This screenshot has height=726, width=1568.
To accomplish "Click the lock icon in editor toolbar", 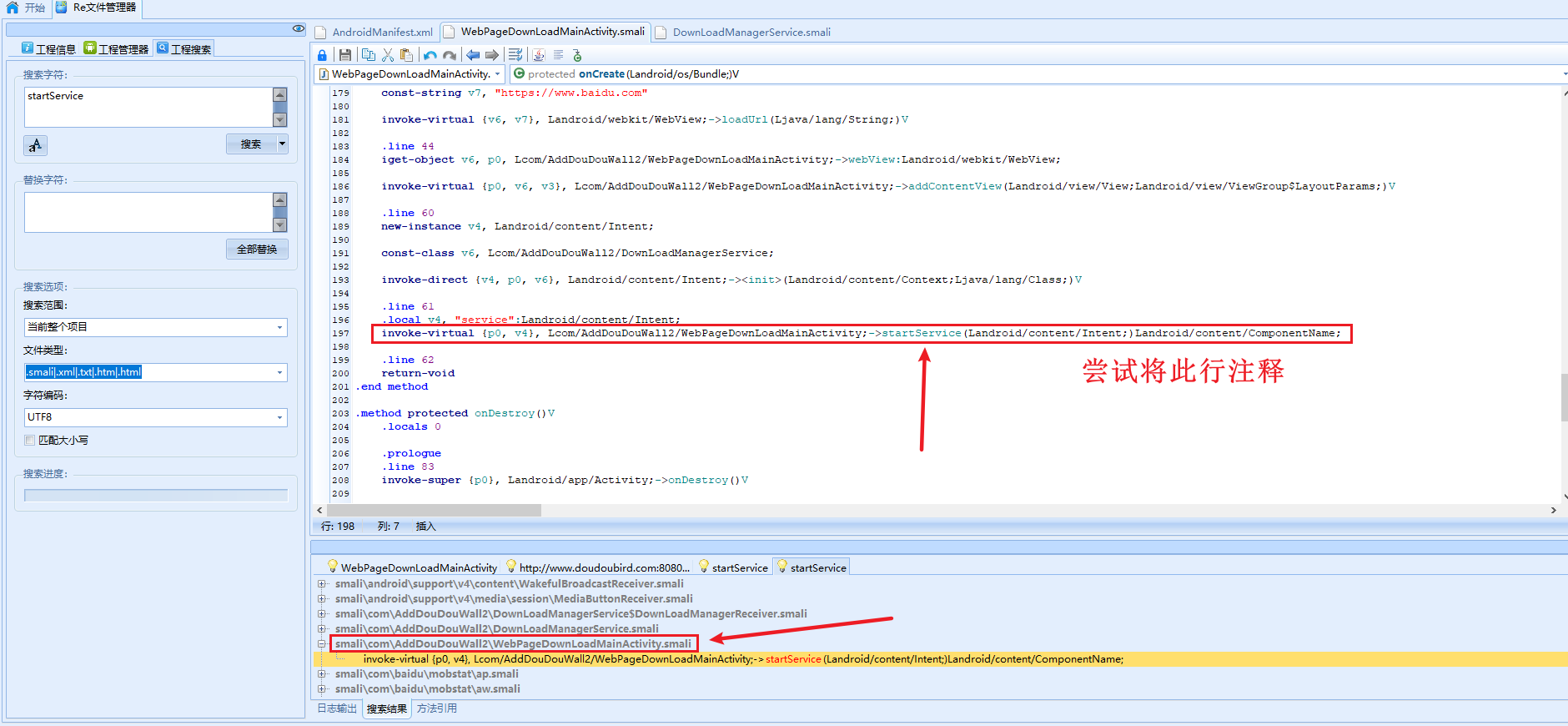I will [322, 55].
